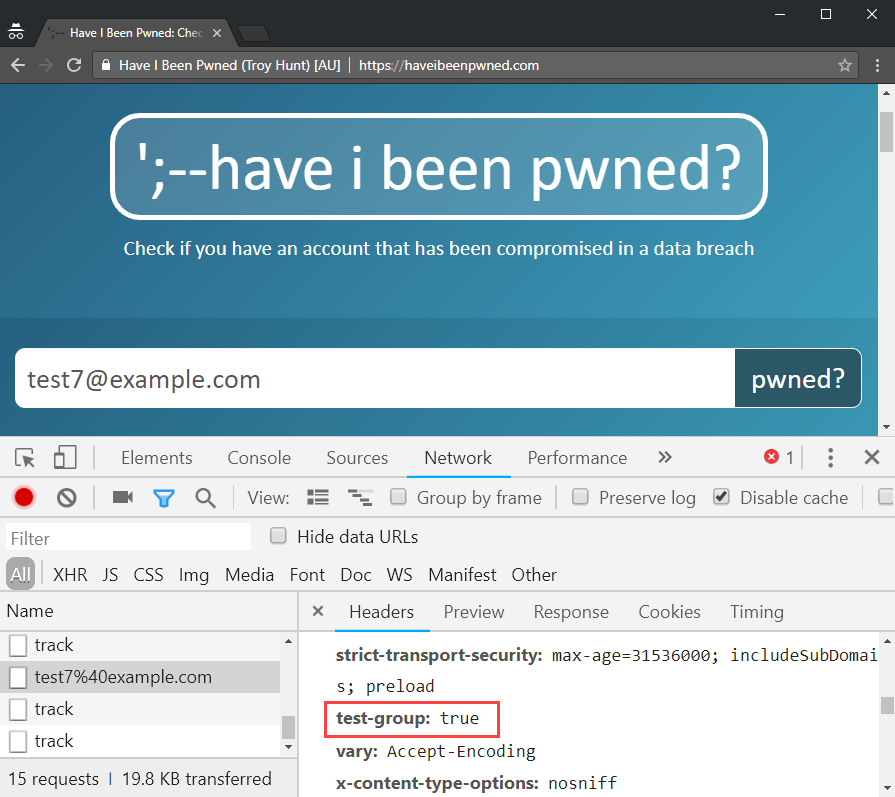Open a new browser tab
This screenshot has height=797, width=895.
[254, 34]
